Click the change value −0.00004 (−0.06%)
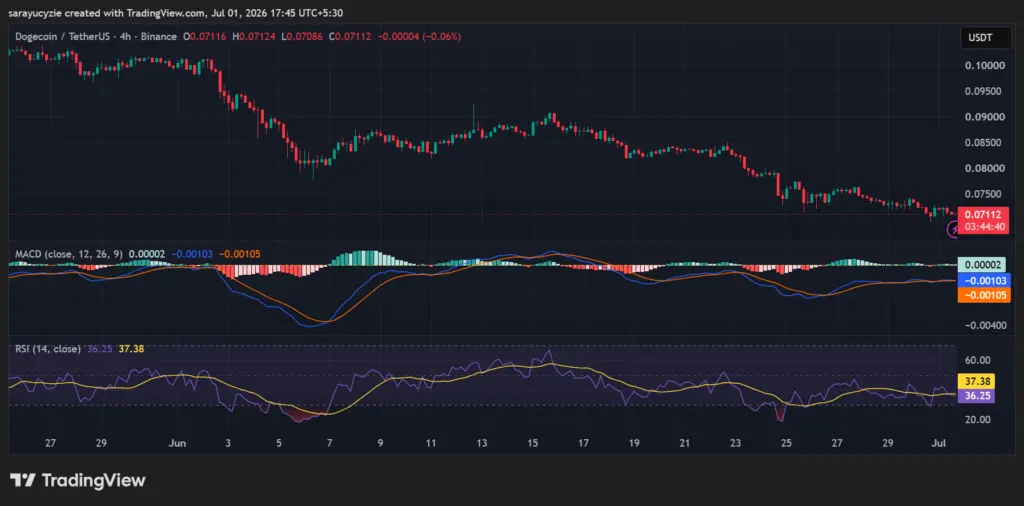 pyautogui.click(x=419, y=37)
